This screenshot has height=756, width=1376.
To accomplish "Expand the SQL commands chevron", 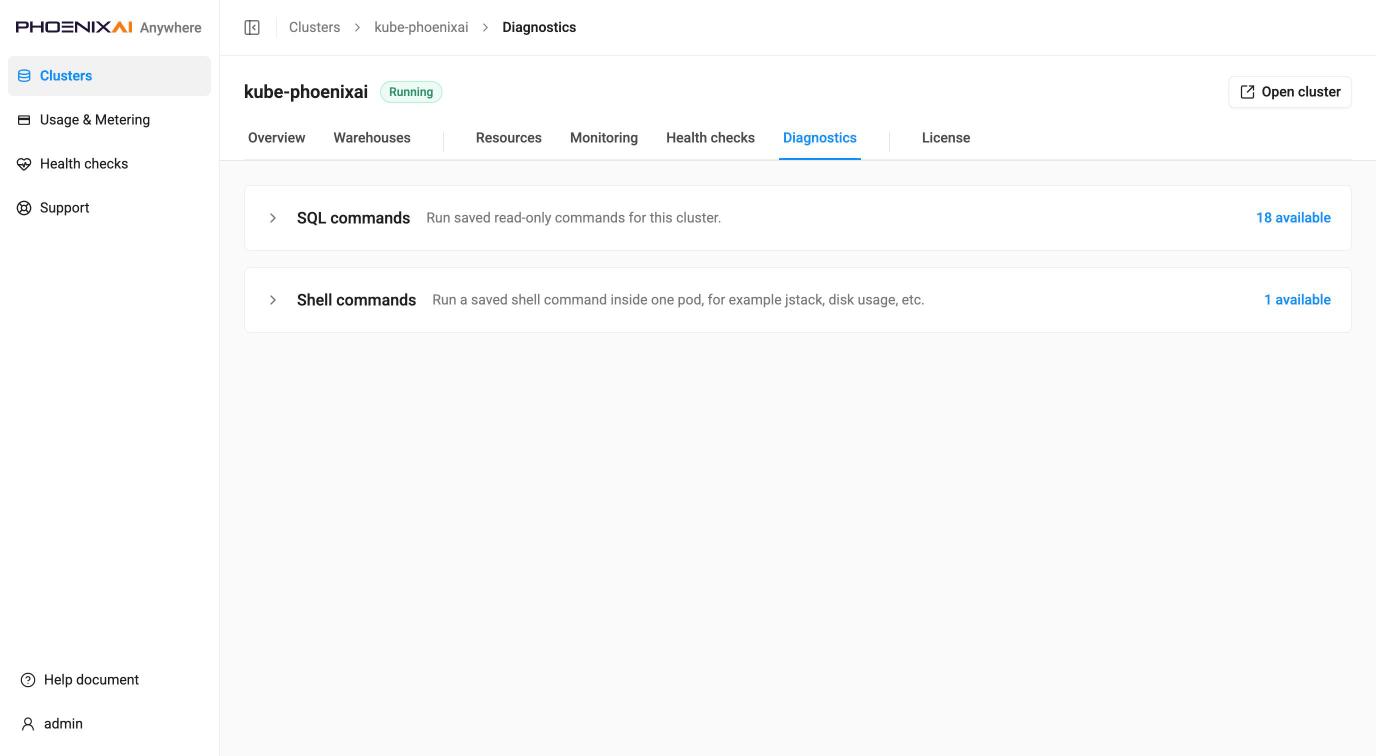I will coord(272,218).
